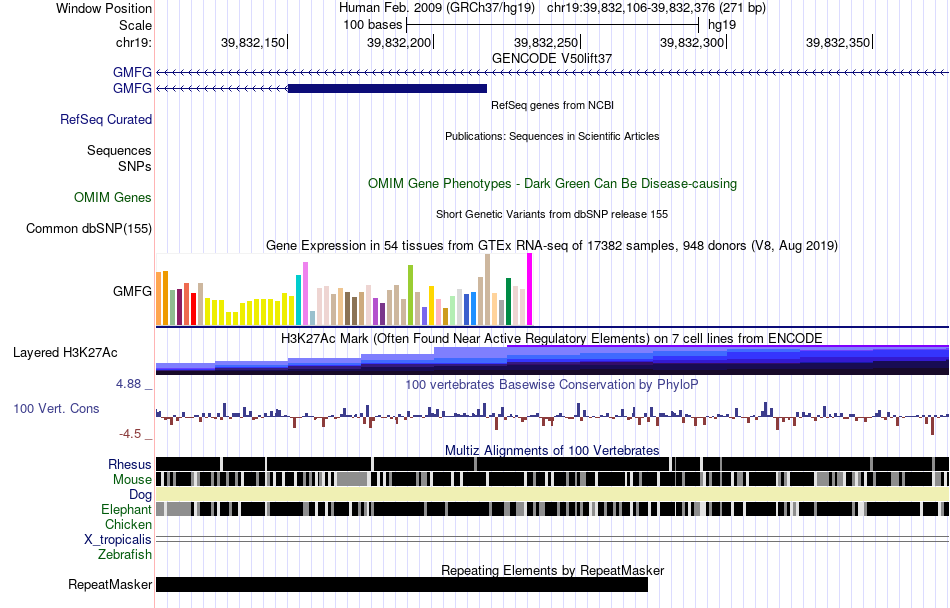Viewport: 950px width, 608px height.
Task: Open the RepeatMasker track label
Action: [110, 584]
